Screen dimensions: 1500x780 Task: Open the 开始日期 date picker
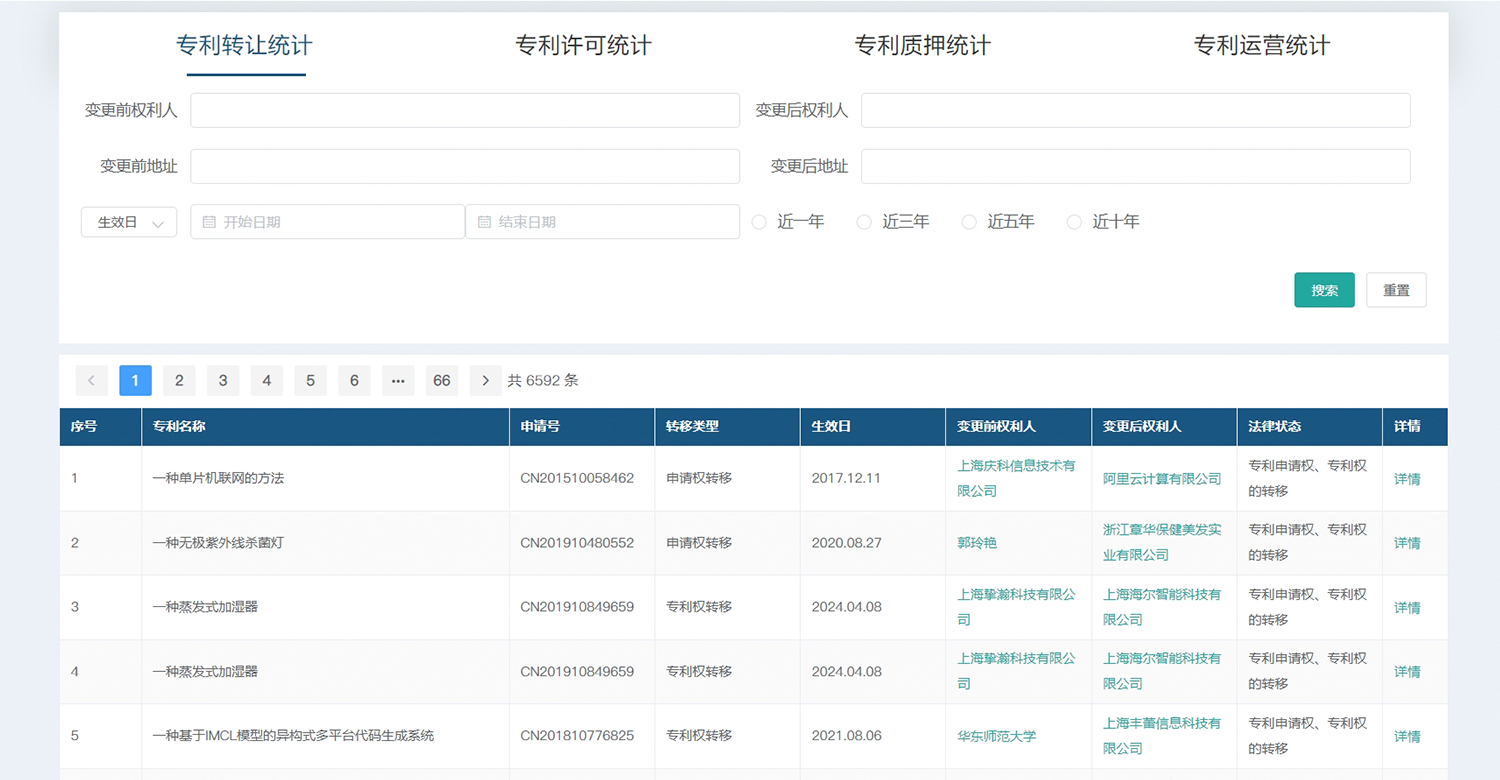coord(328,222)
